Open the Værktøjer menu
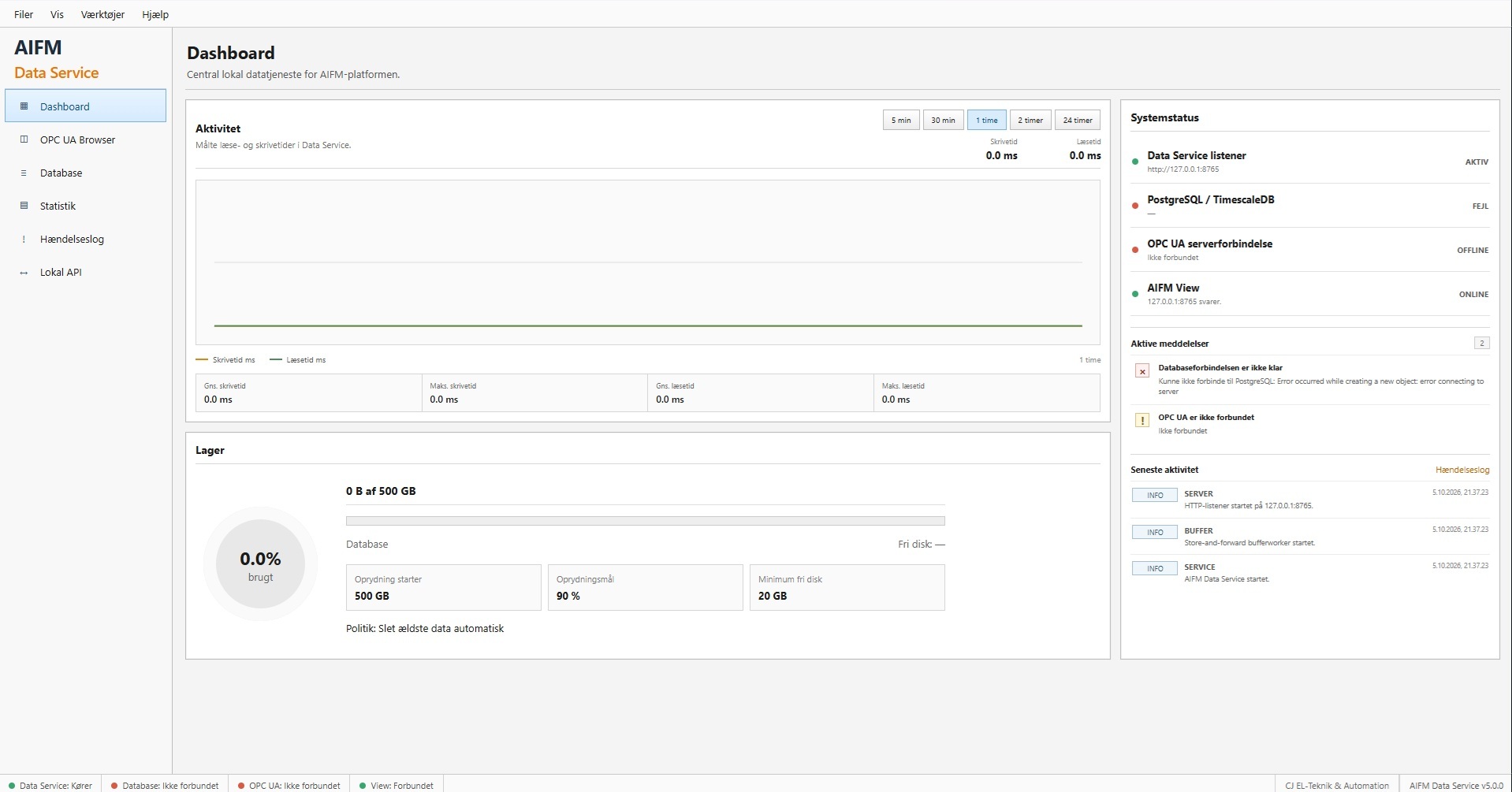 (102, 14)
